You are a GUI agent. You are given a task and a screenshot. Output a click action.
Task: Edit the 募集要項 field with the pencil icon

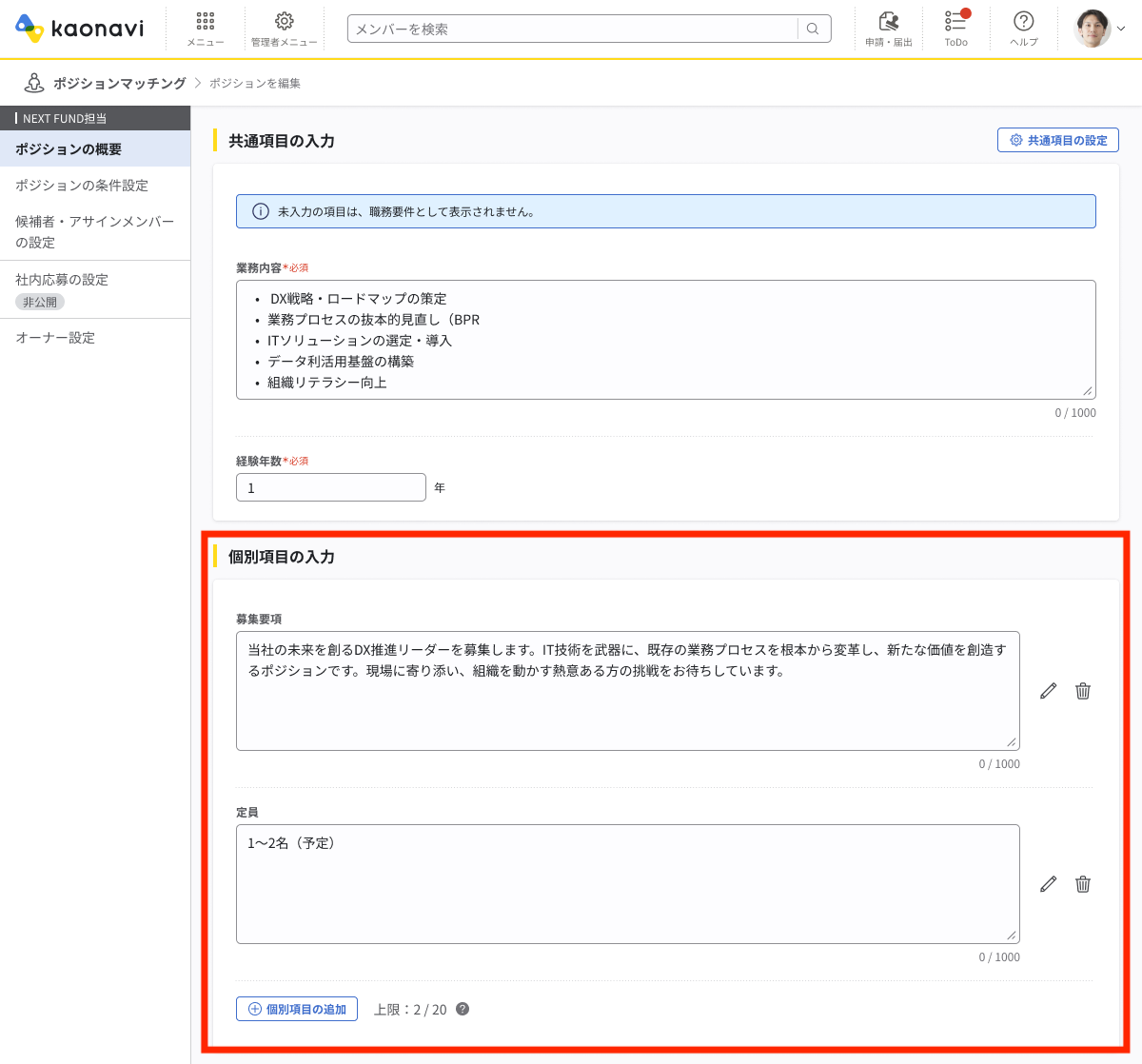1048,691
